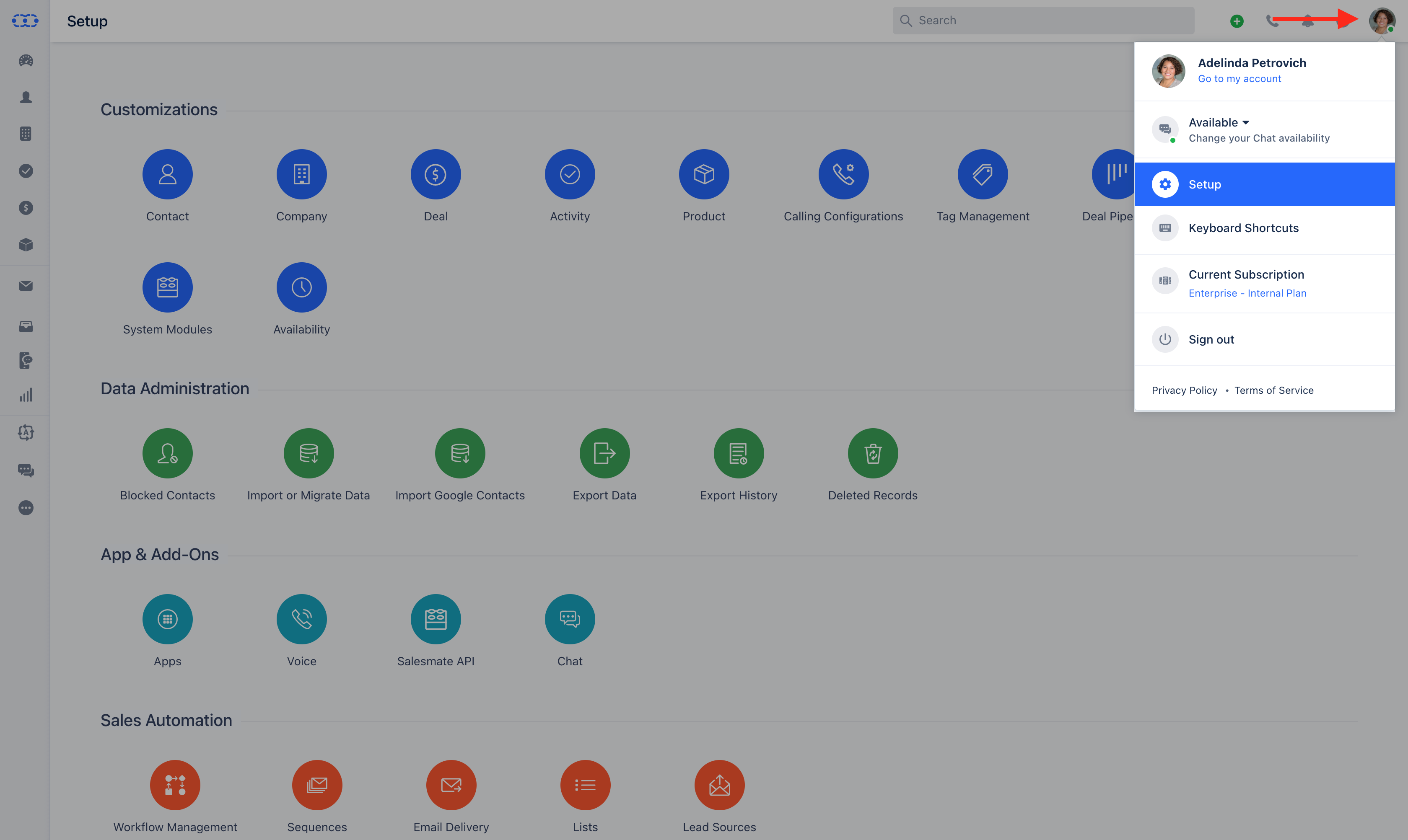
Task: Open the Export History icon
Action: (x=738, y=453)
